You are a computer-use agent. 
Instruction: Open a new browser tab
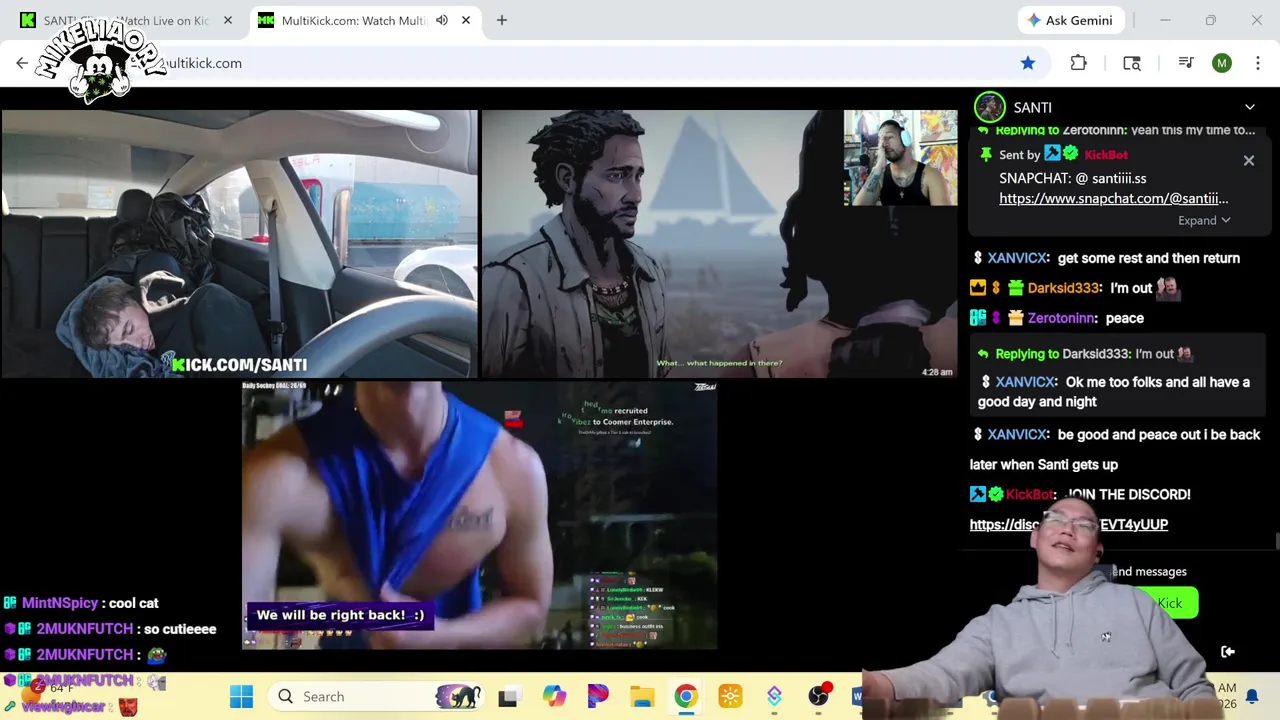pos(502,20)
